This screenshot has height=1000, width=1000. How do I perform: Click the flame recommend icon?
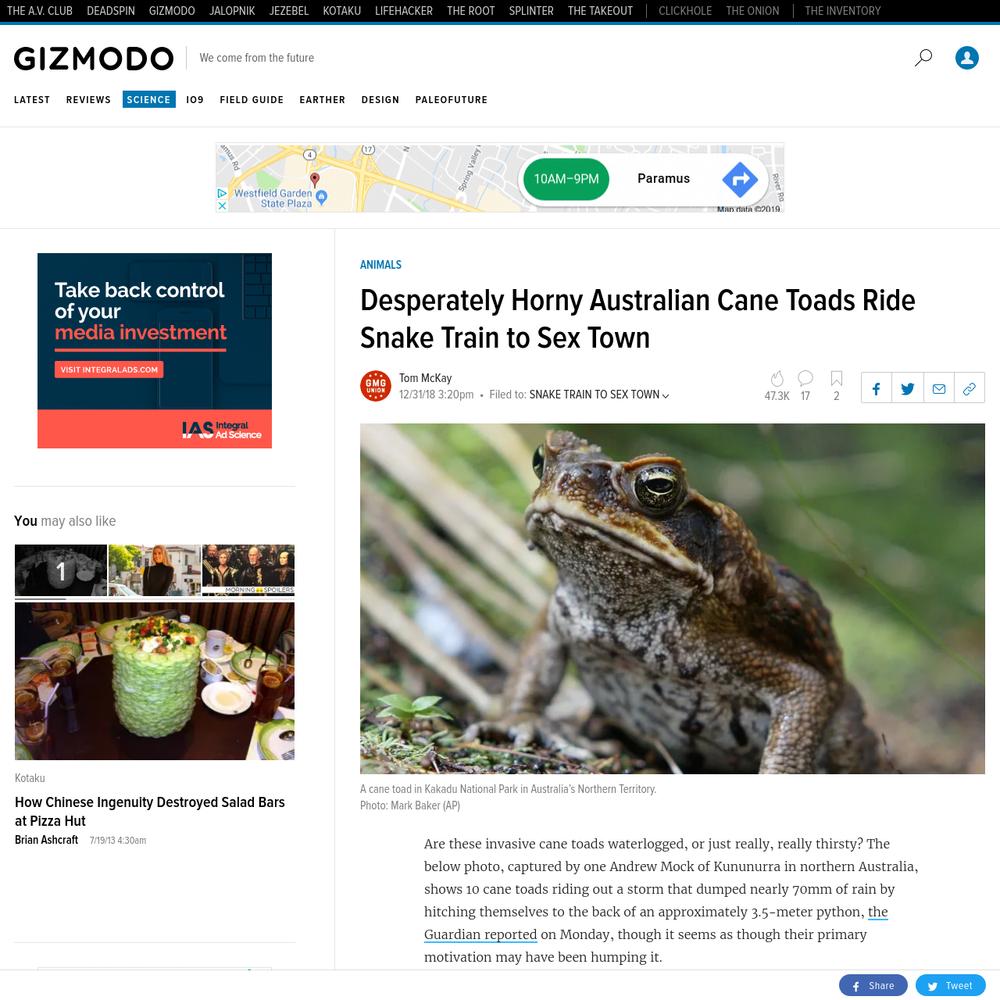pyautogui.click(x=777, y=379)
